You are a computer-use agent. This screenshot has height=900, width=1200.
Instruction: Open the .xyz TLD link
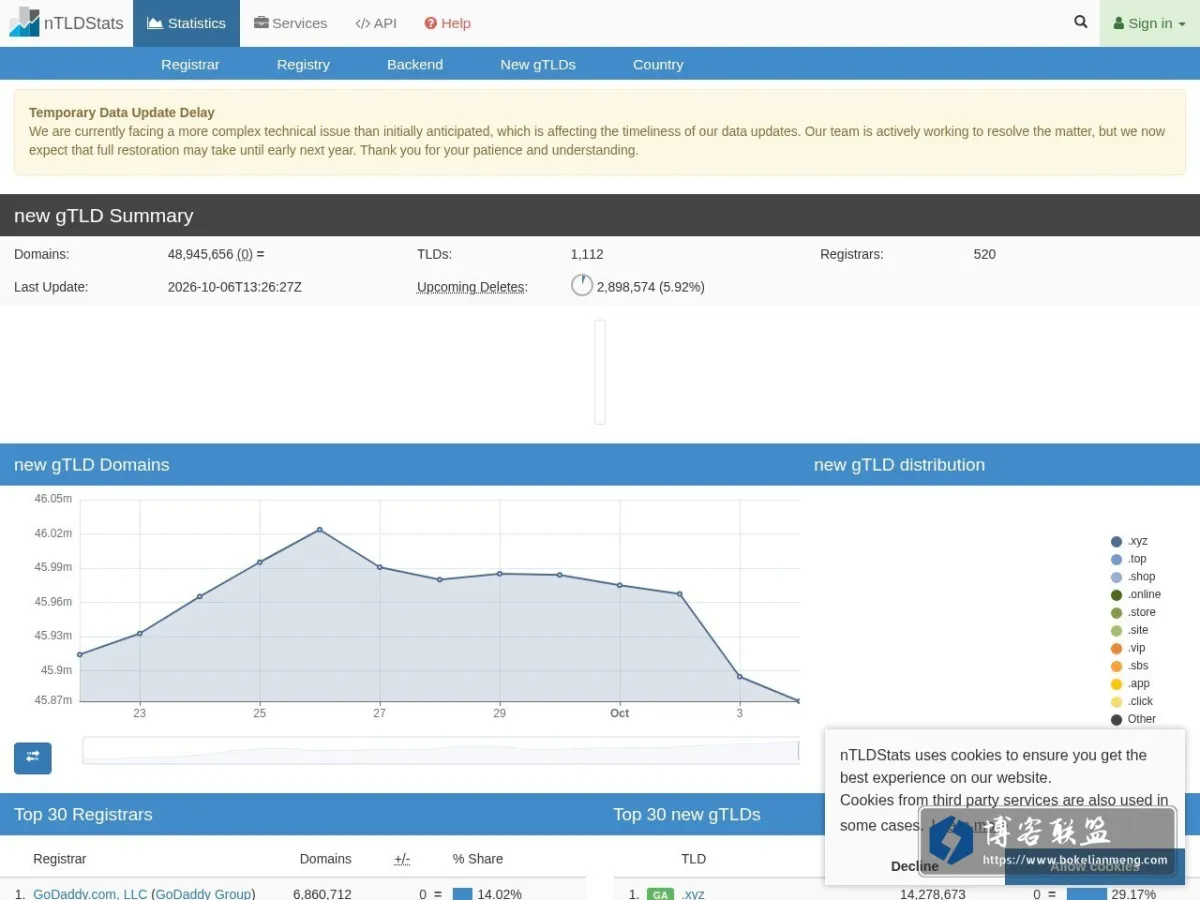click(693, 894)
